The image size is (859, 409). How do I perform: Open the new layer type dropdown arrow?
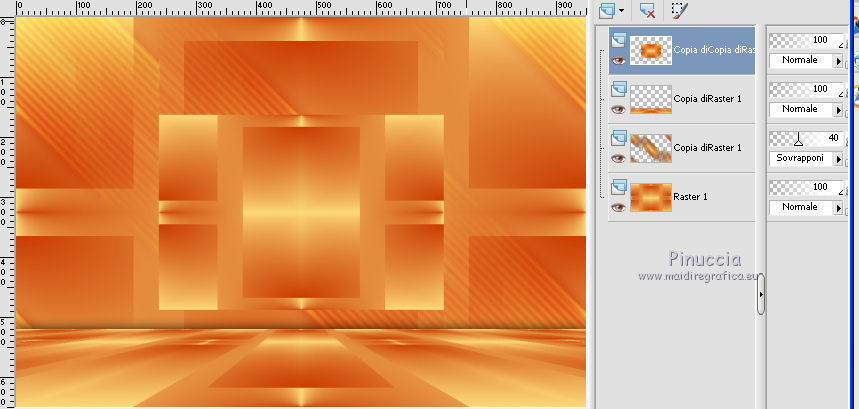pyautogui.click(x=621, y=10)
